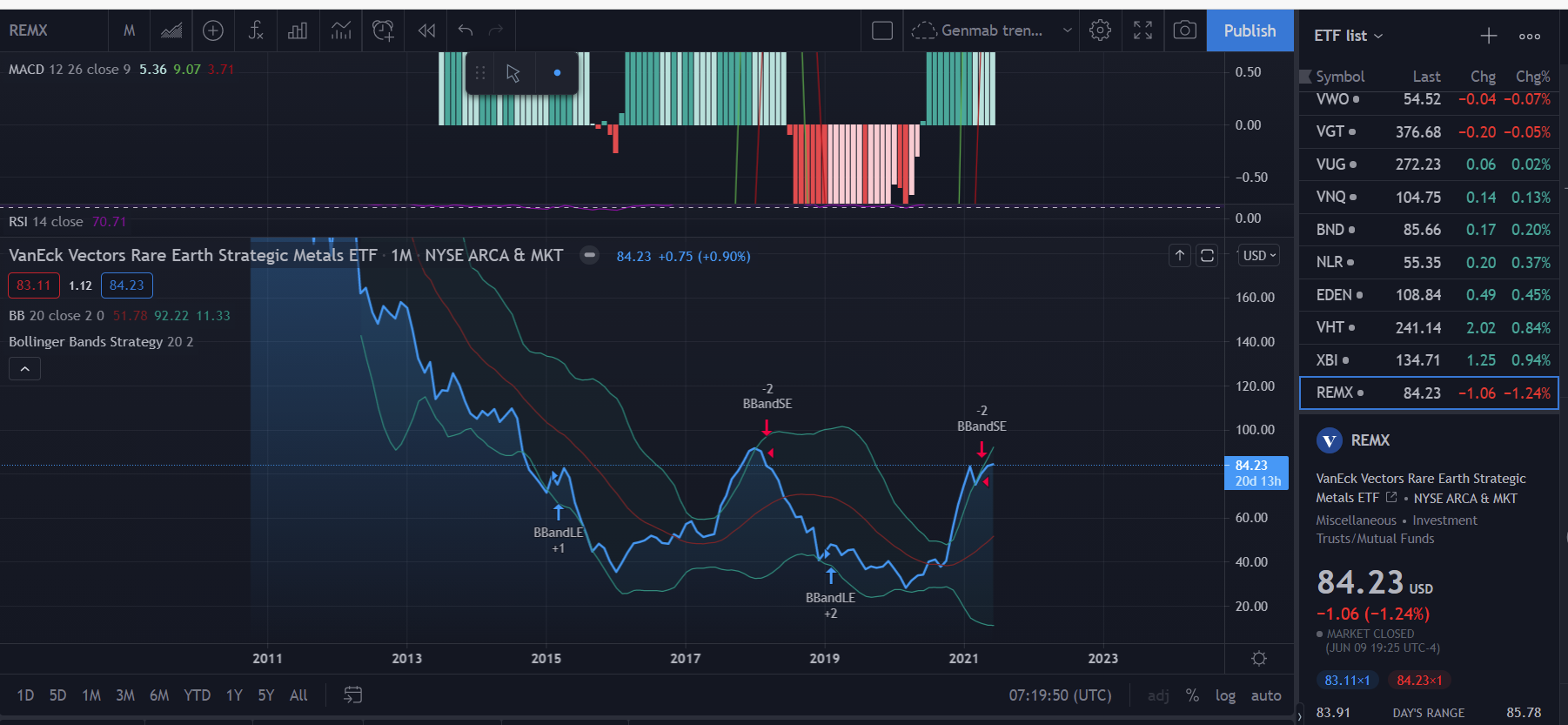Toggle log scale

(1225, 695)
